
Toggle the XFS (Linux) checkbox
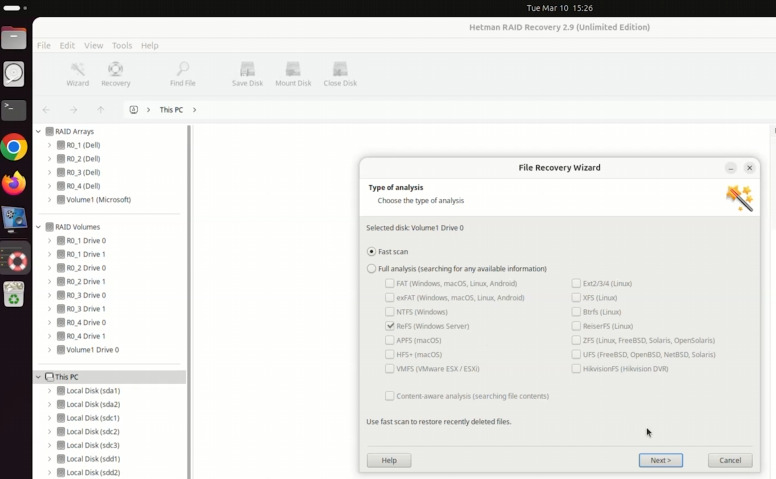tap(576, 297)
